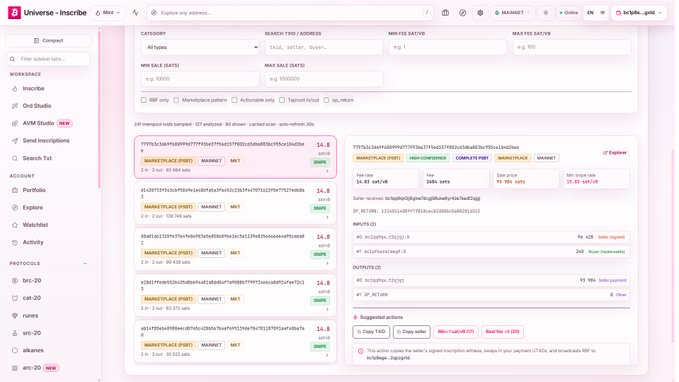Screen dimensions: 679x382
Task: Expand the chevron on the e28d1ffe card
Action: [327, 309]
